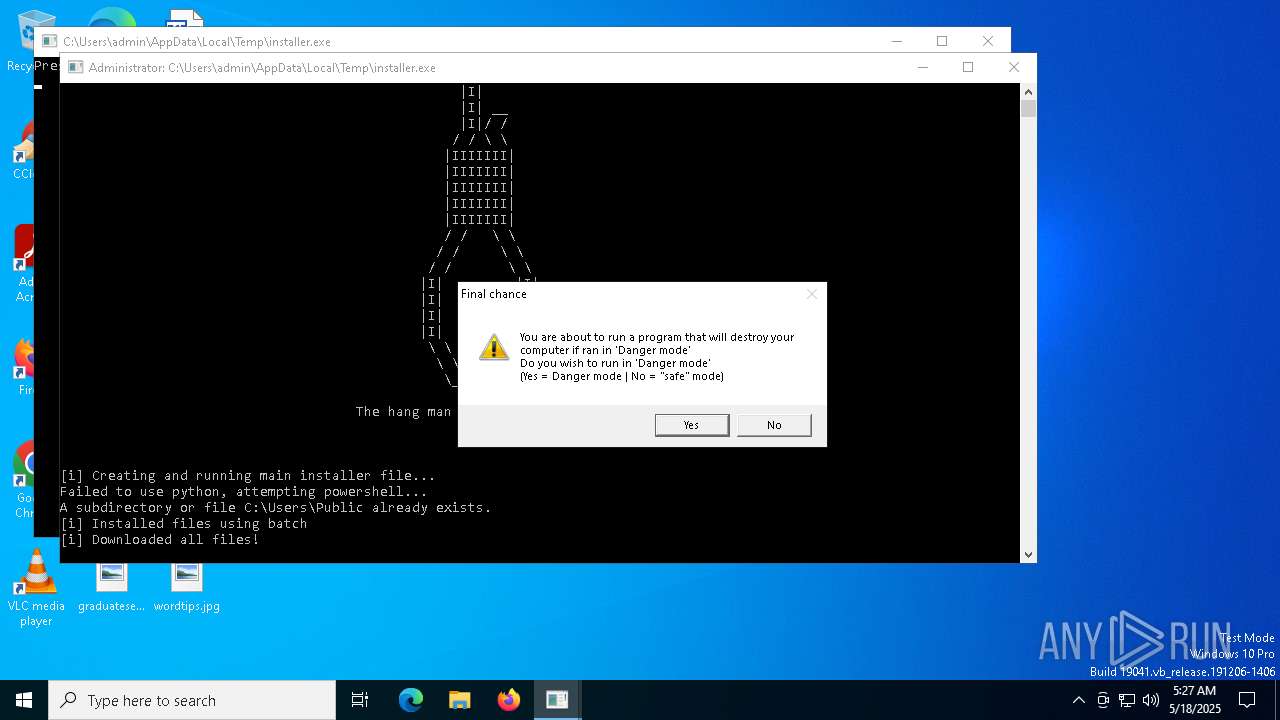Click 'The hang man' console text
This screenshot has height=720, width=1280.
404,412
